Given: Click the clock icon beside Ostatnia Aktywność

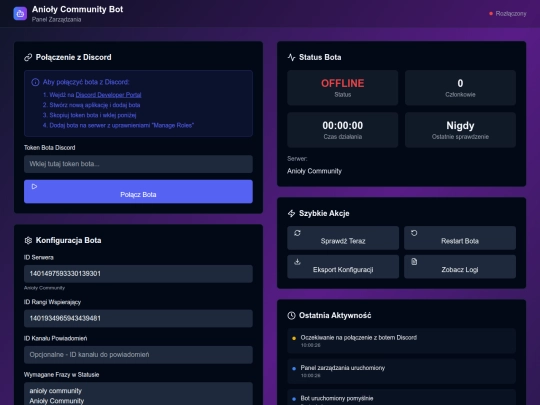Looking at the screenshot, I should [291, 315].
